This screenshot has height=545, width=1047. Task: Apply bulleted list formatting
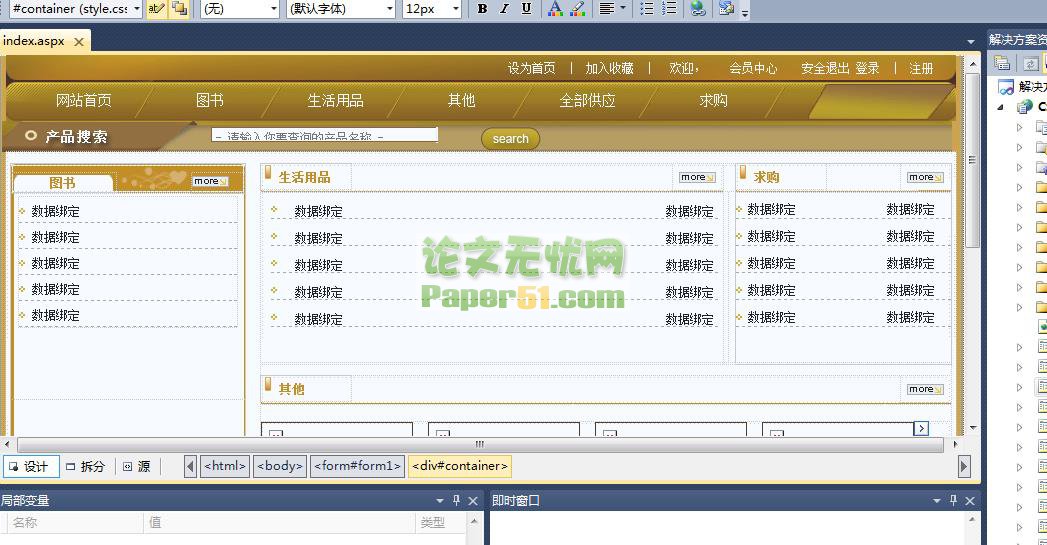pyautogui.click(x=646, y=9)
